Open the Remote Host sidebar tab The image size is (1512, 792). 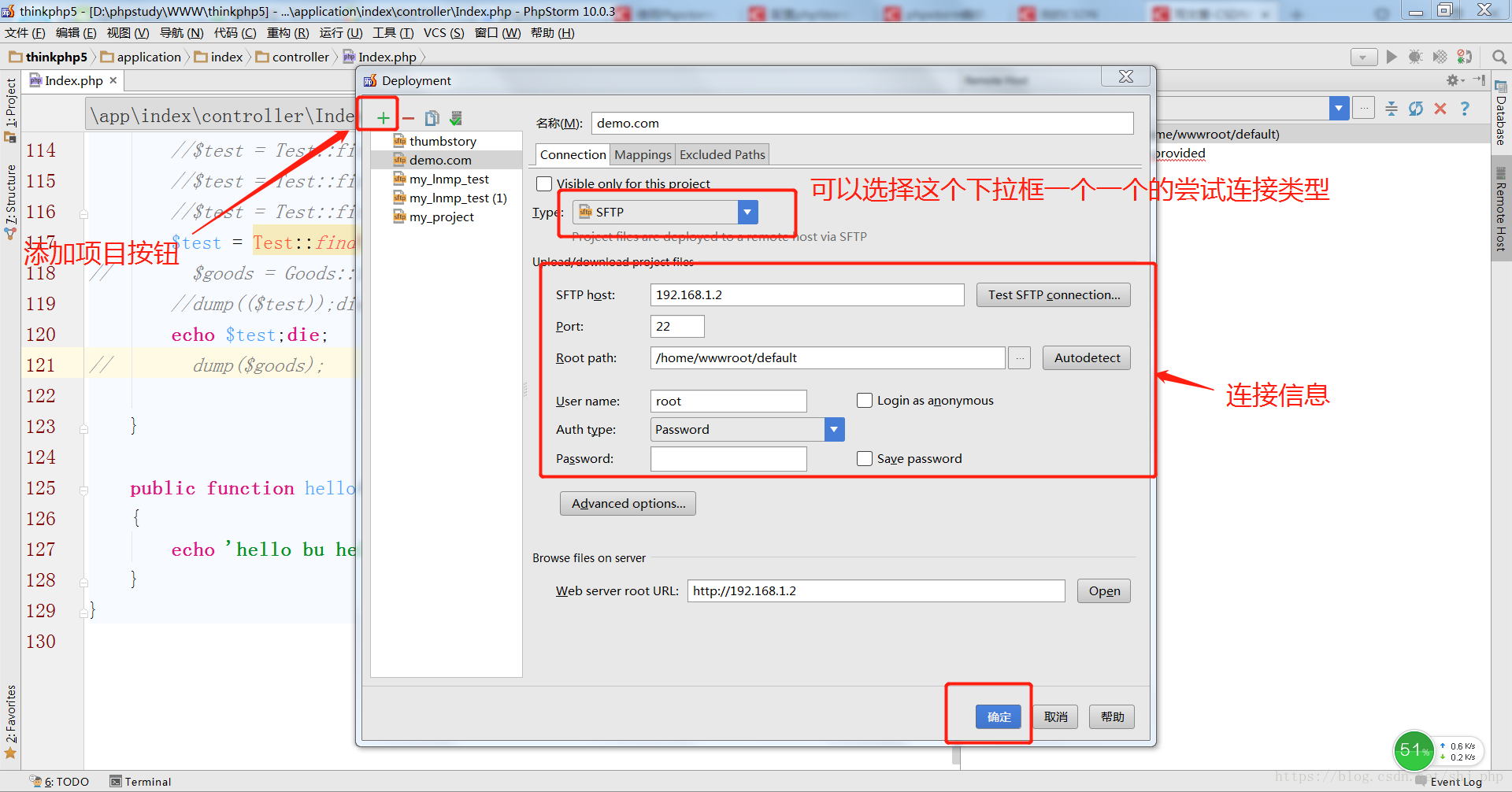coord(1501,210)
